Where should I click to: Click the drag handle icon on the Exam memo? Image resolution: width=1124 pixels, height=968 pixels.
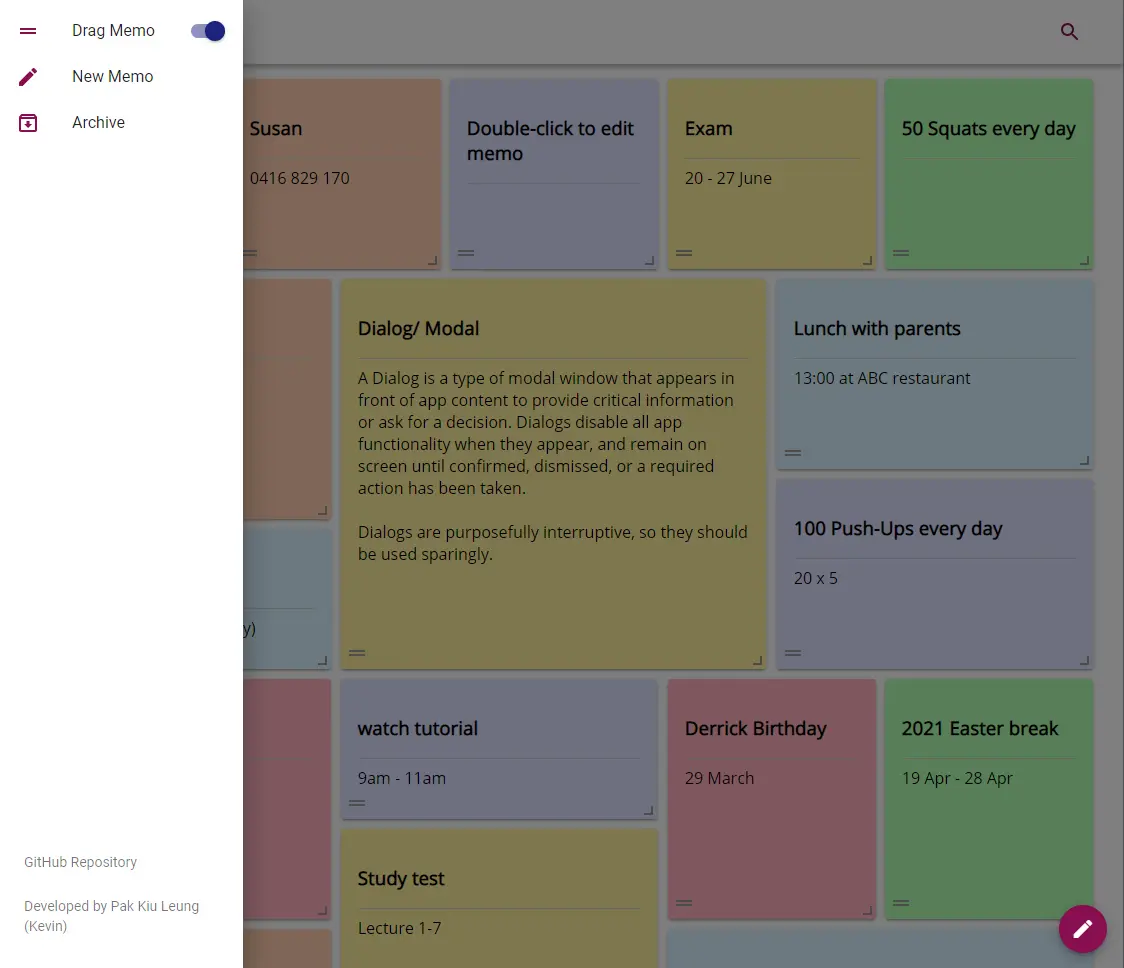pyautogui.click(x=684, y=253)
